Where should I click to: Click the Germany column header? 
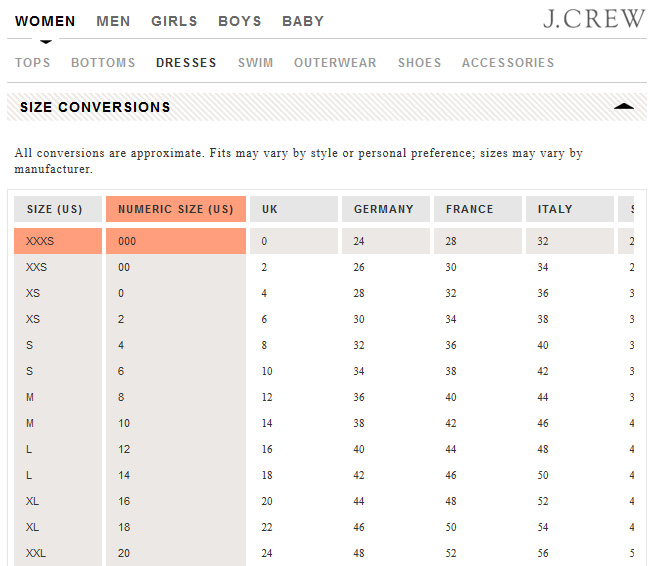[385, 209]
